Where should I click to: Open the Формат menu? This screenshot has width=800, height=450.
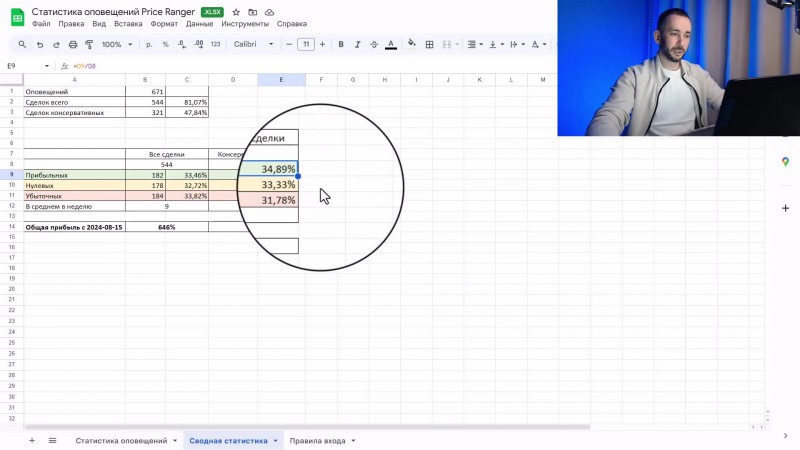coord(164,24)
